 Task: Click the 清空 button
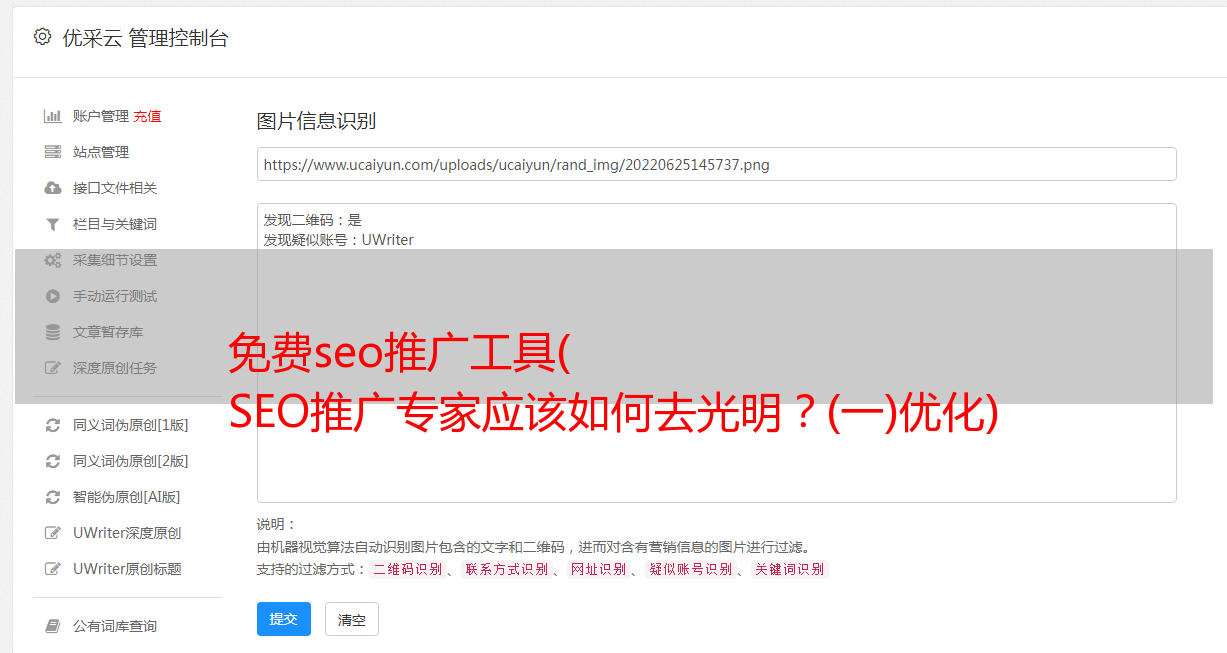click(x=352, y=619)
